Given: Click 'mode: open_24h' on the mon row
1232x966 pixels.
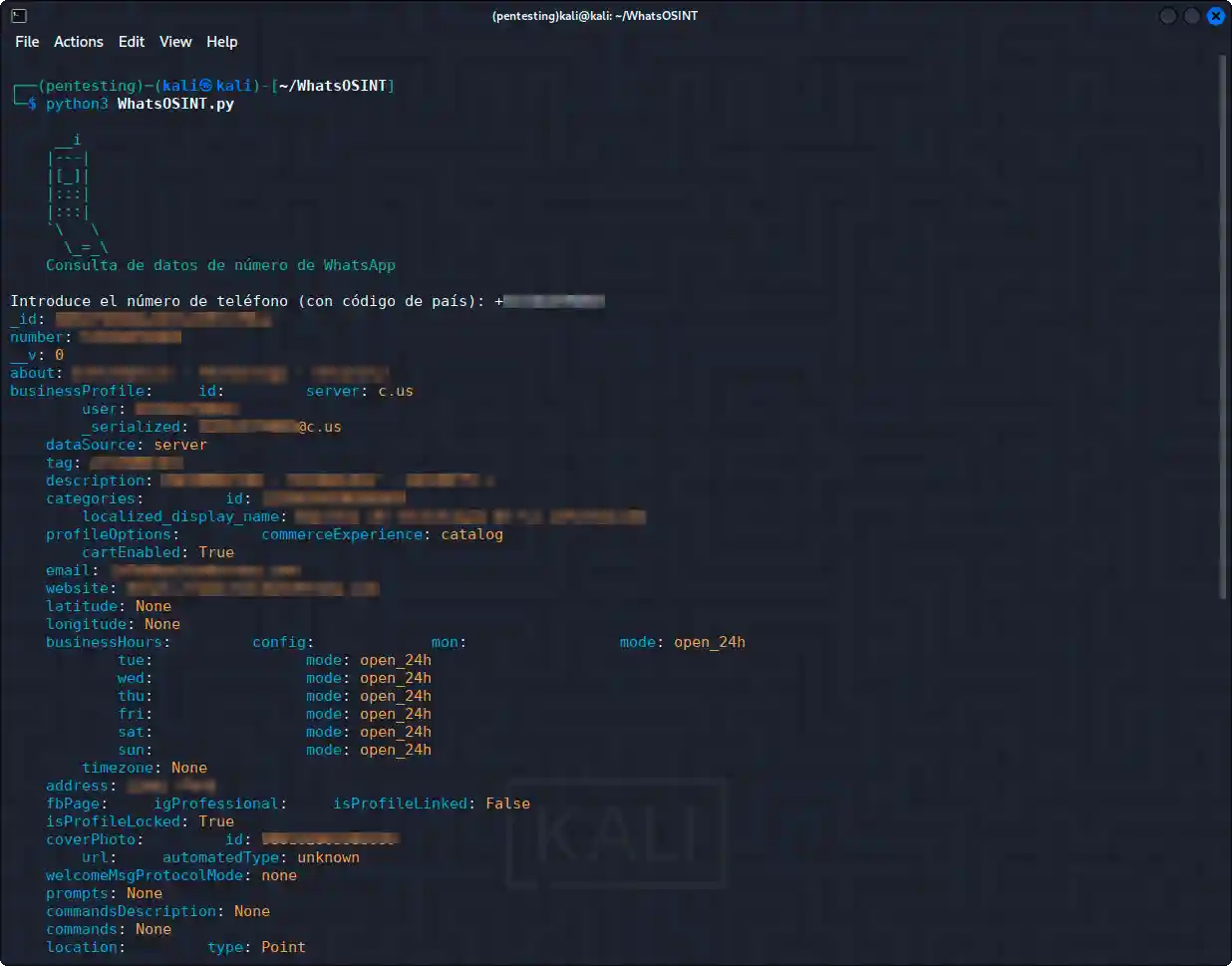Looking at the screenshot, I should (x=683, y=642).
